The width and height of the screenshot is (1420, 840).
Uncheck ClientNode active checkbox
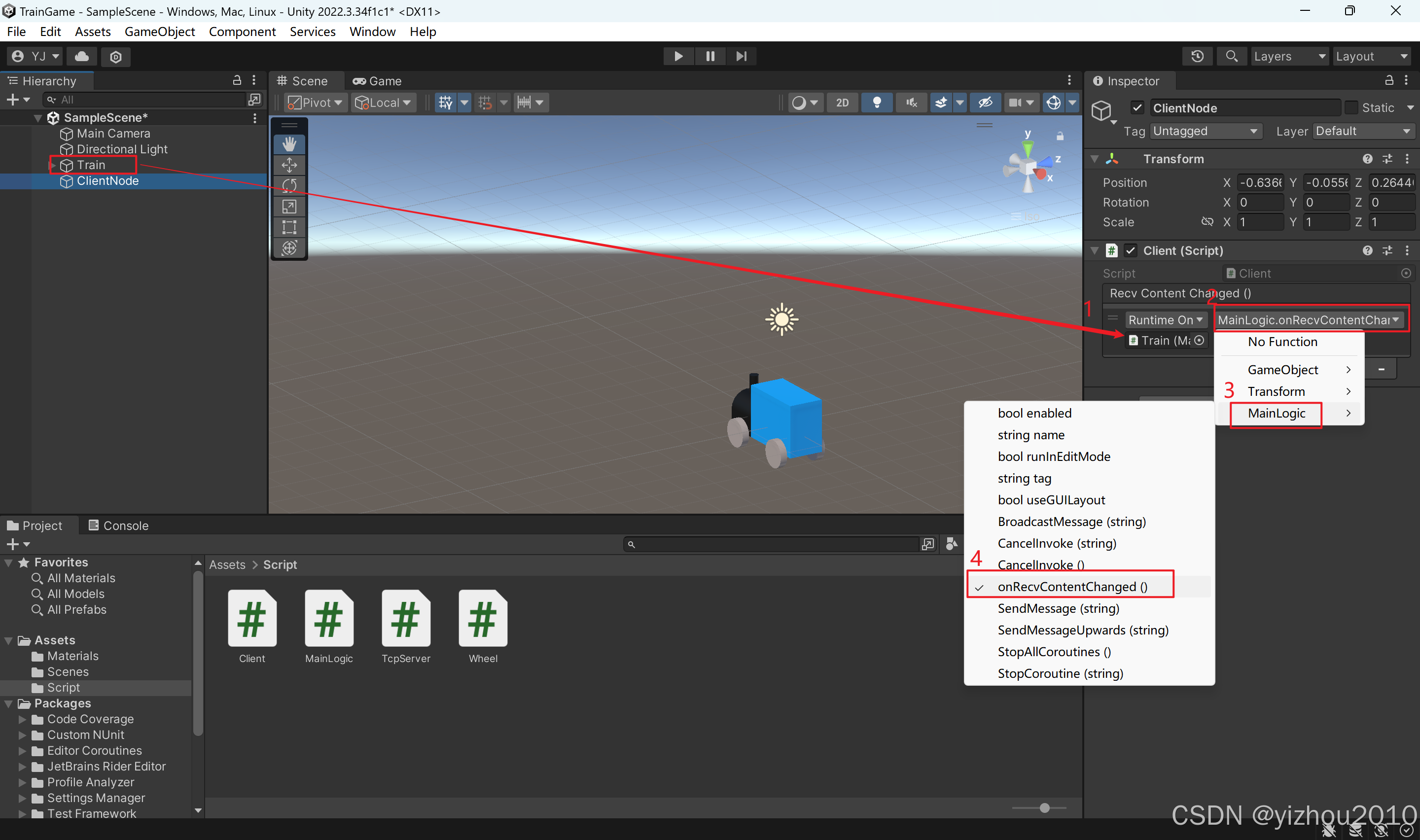(x=1137, y=107)
